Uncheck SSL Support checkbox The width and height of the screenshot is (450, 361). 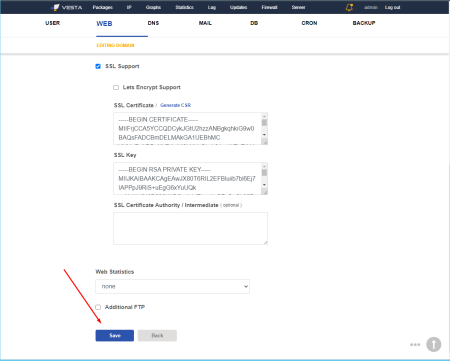coord(98,66)
